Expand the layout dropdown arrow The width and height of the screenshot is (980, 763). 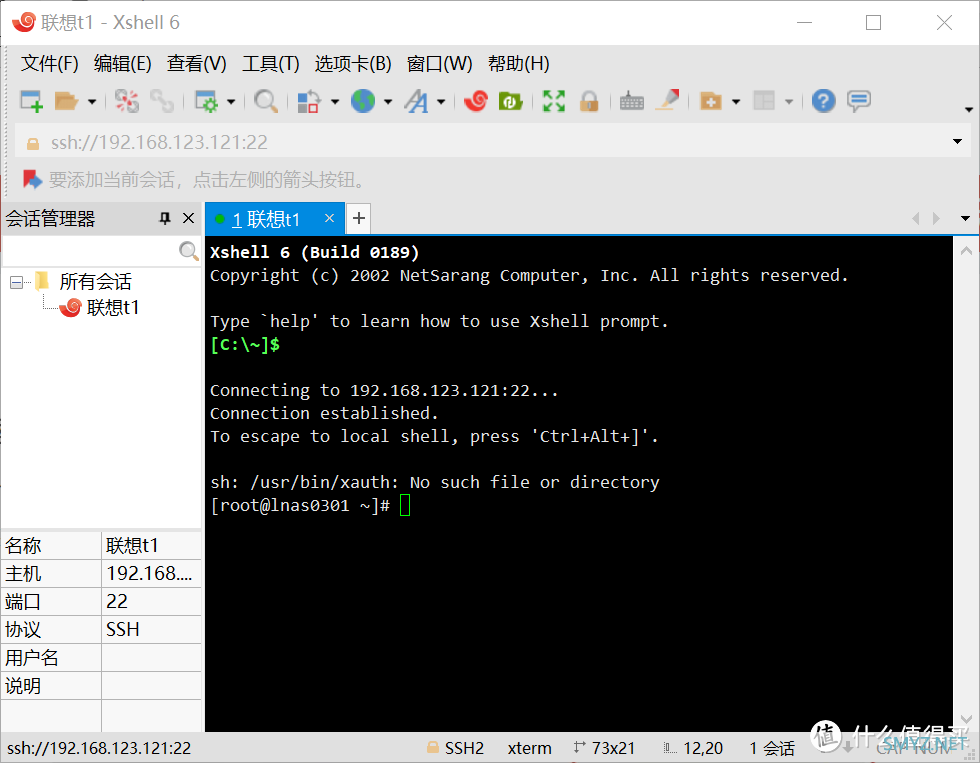789,101
